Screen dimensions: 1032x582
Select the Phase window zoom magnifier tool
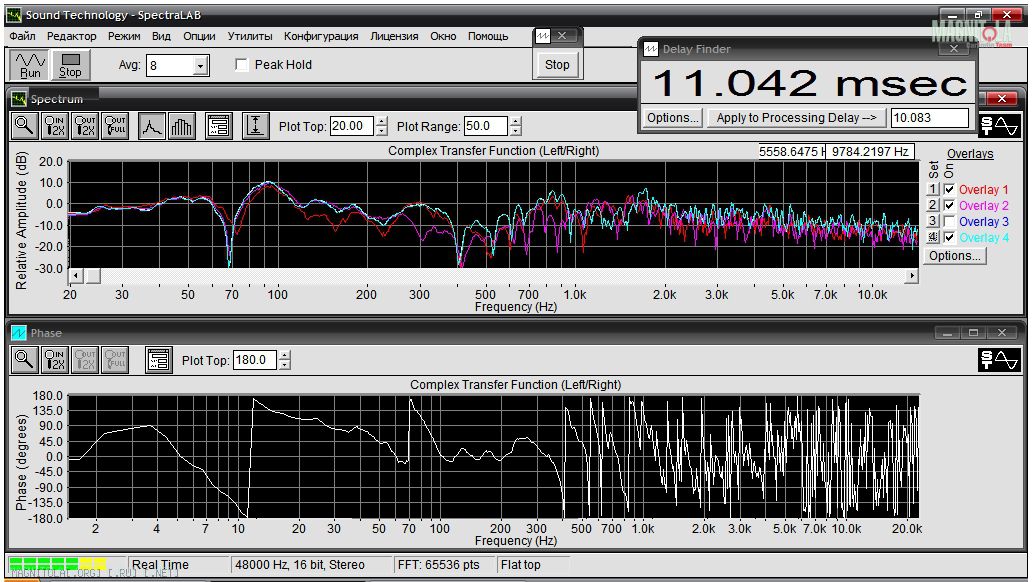coord(24,359)
